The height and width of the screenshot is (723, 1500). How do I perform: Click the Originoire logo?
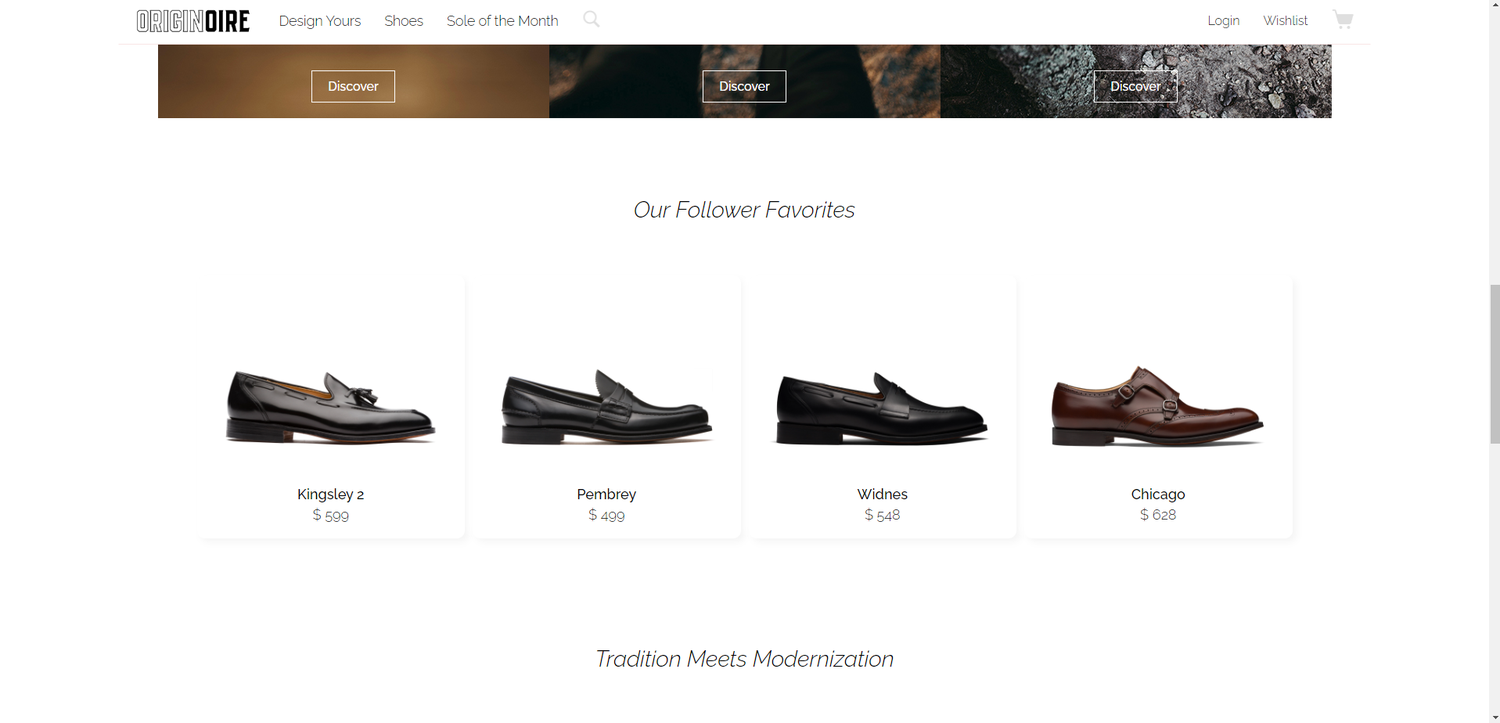pos(193,21)
